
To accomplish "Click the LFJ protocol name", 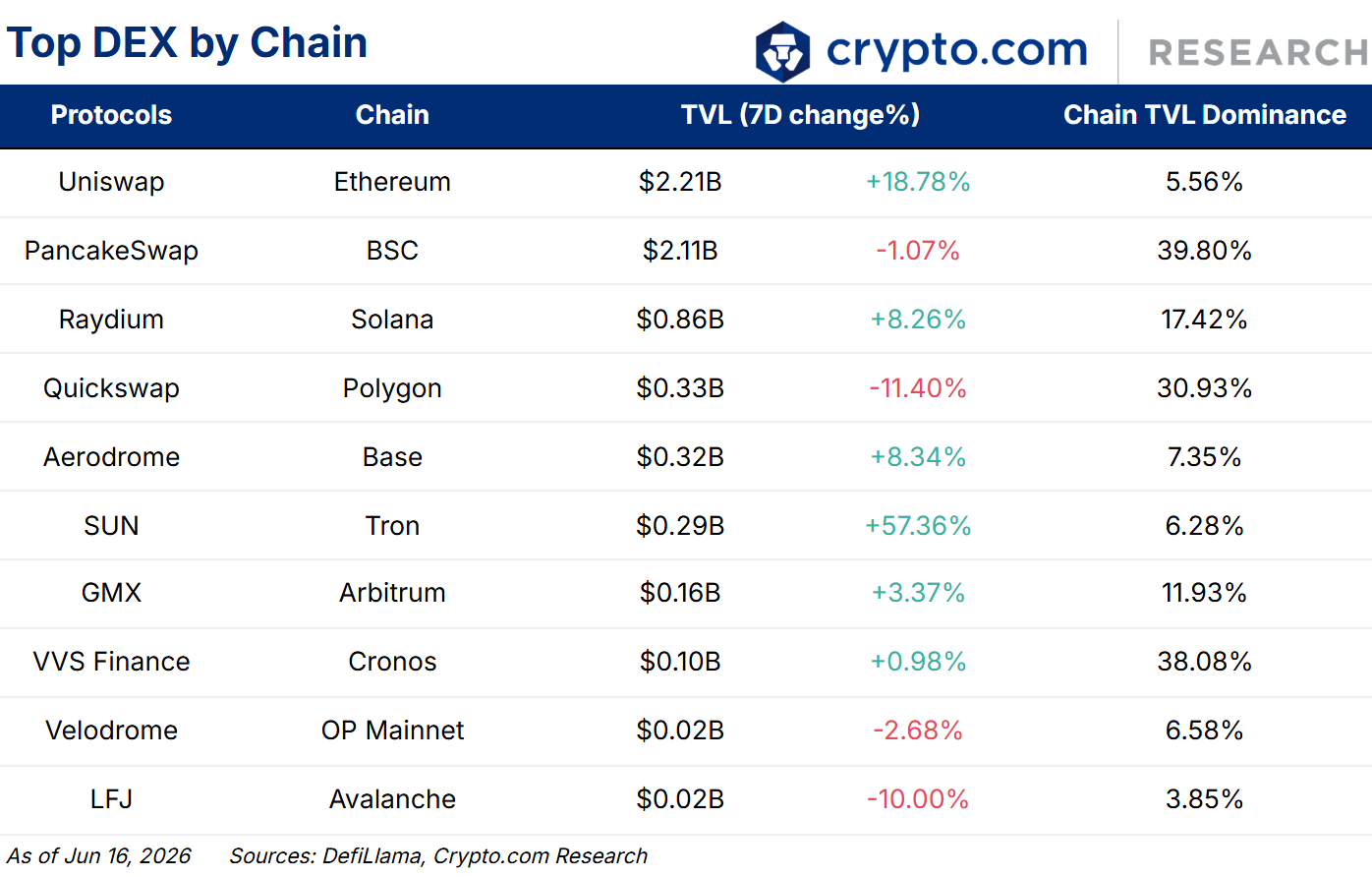I will (x=111, y=799).
